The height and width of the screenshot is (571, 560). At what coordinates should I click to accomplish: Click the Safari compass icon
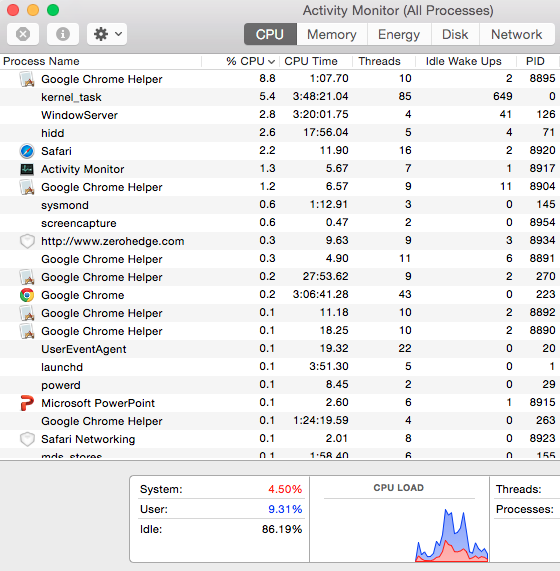pyautogui.click(x=27, y=151)
